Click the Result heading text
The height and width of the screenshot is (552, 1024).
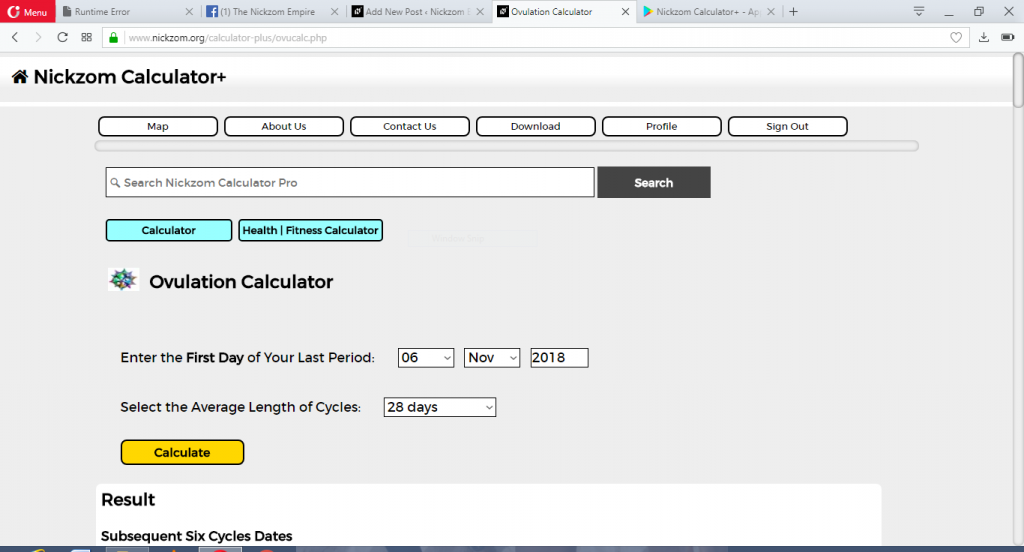pyautogui.click(x=128, y=500)
